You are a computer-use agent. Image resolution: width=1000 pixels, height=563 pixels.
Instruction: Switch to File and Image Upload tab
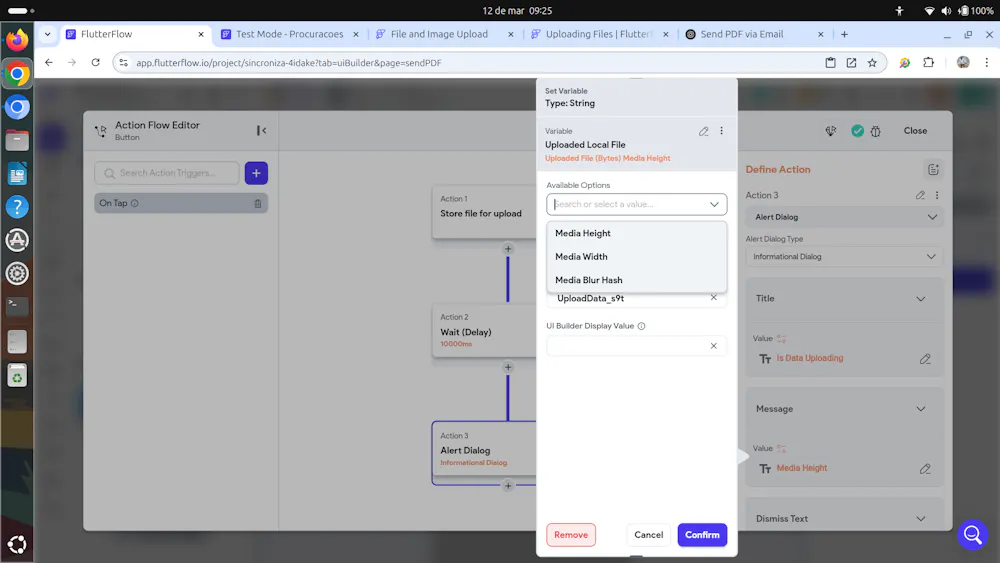click(439, 34)
